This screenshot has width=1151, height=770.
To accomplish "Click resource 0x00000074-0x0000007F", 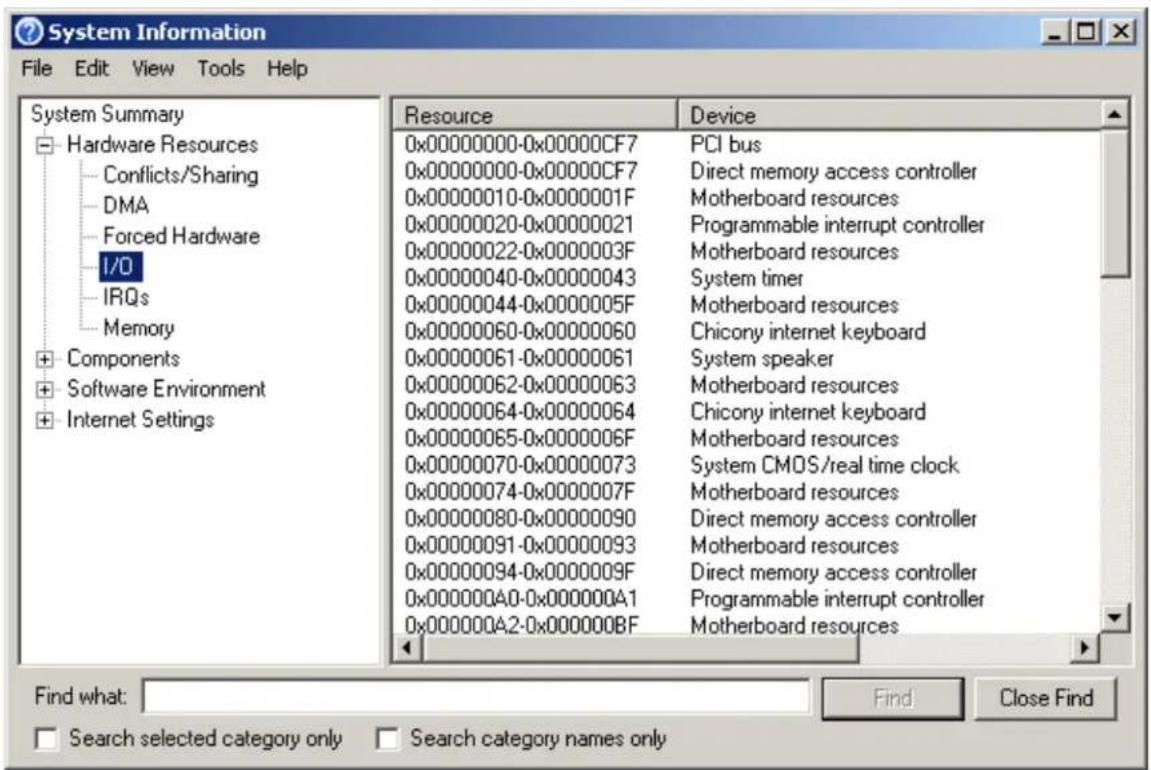I will [520, 492].
